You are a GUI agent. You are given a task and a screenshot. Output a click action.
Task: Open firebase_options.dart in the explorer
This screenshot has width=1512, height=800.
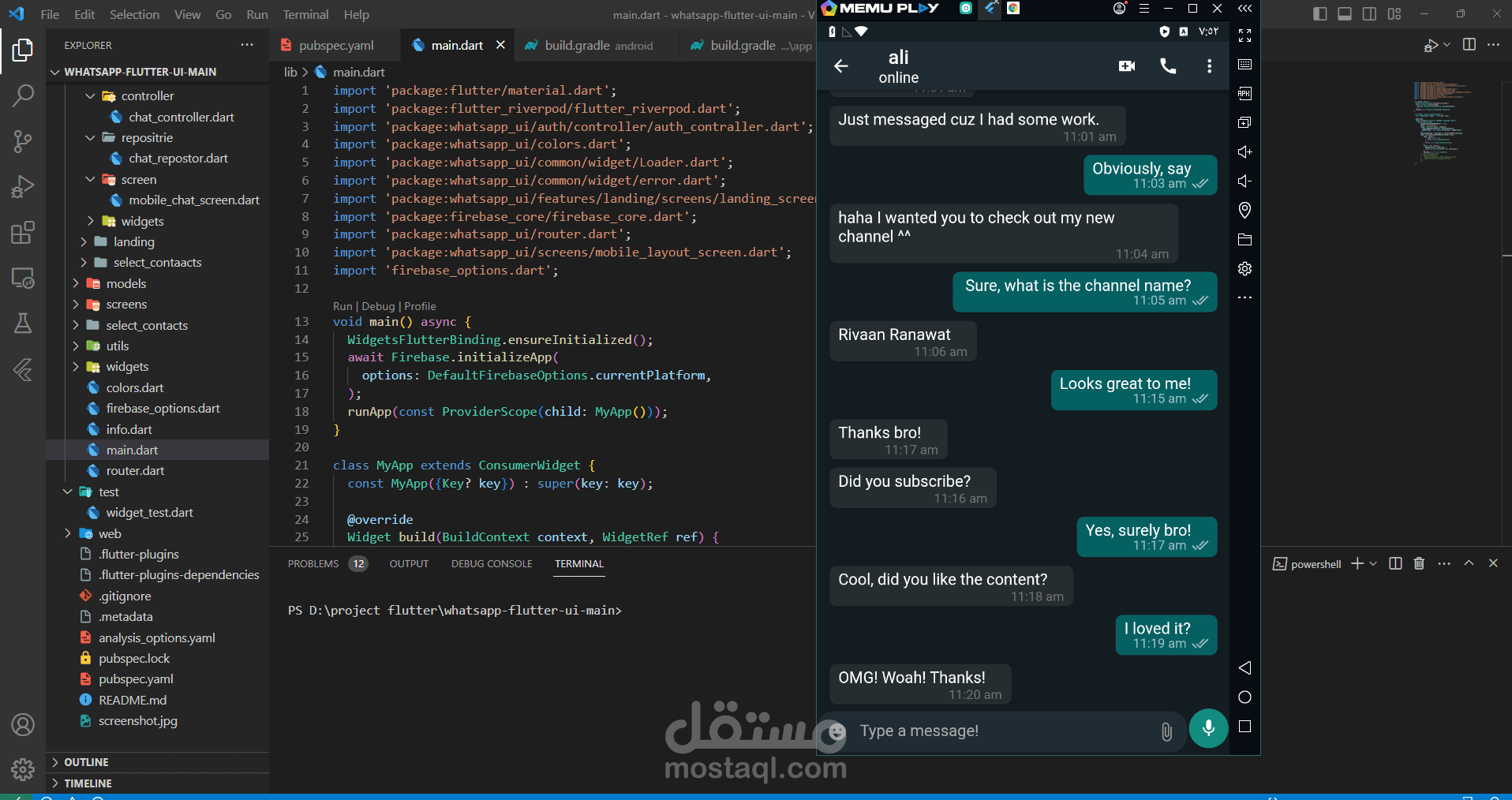pos(163,409)
